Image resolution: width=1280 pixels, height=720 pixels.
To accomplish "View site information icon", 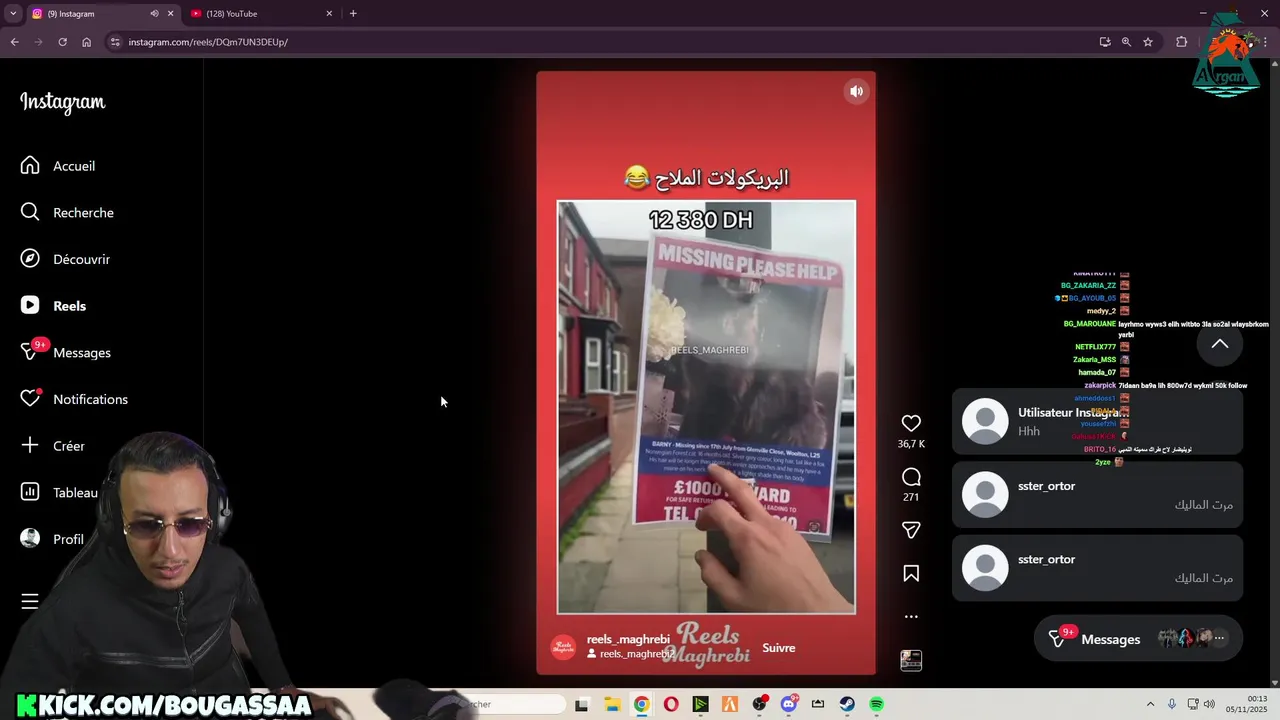I will (115, 42).
